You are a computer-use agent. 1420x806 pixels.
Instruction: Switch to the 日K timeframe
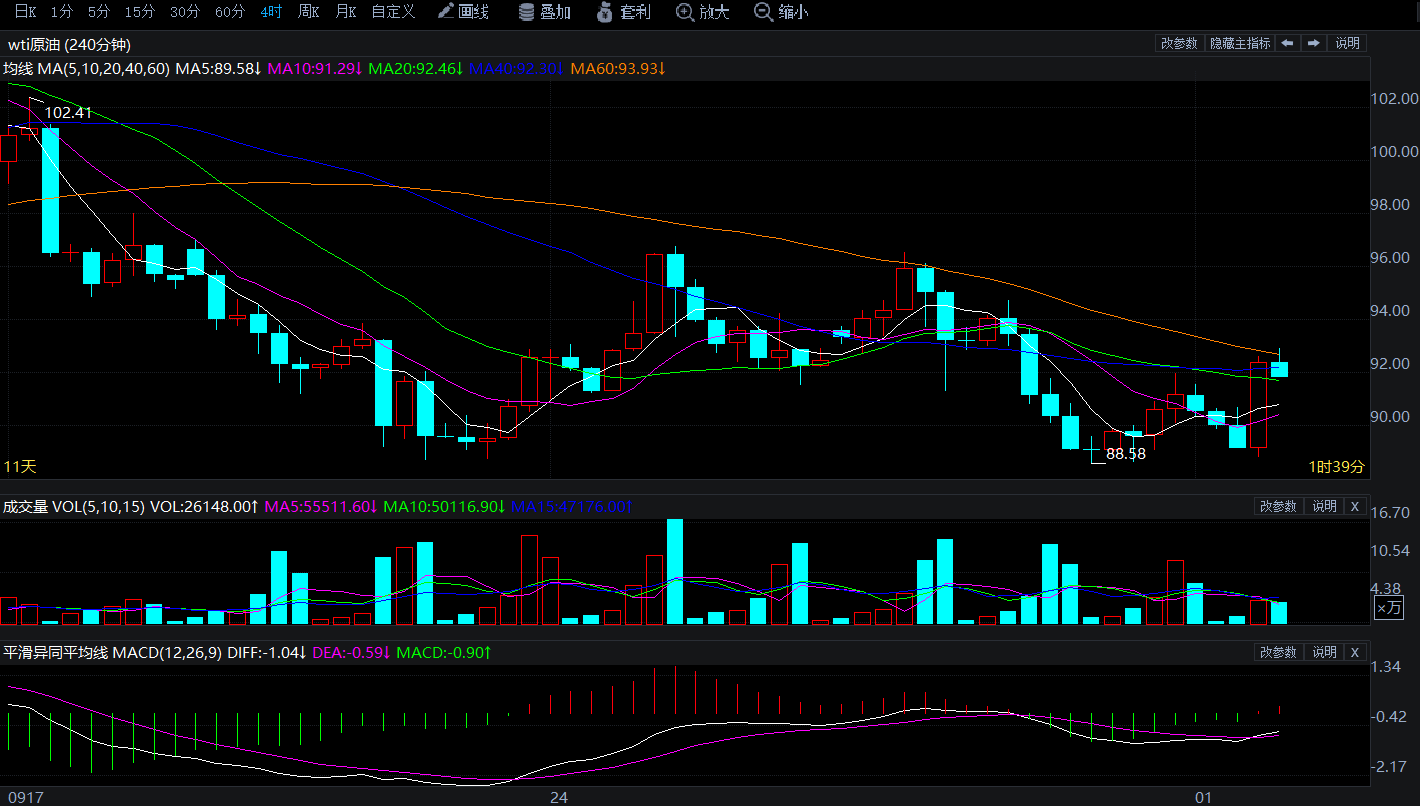point(25,12)
